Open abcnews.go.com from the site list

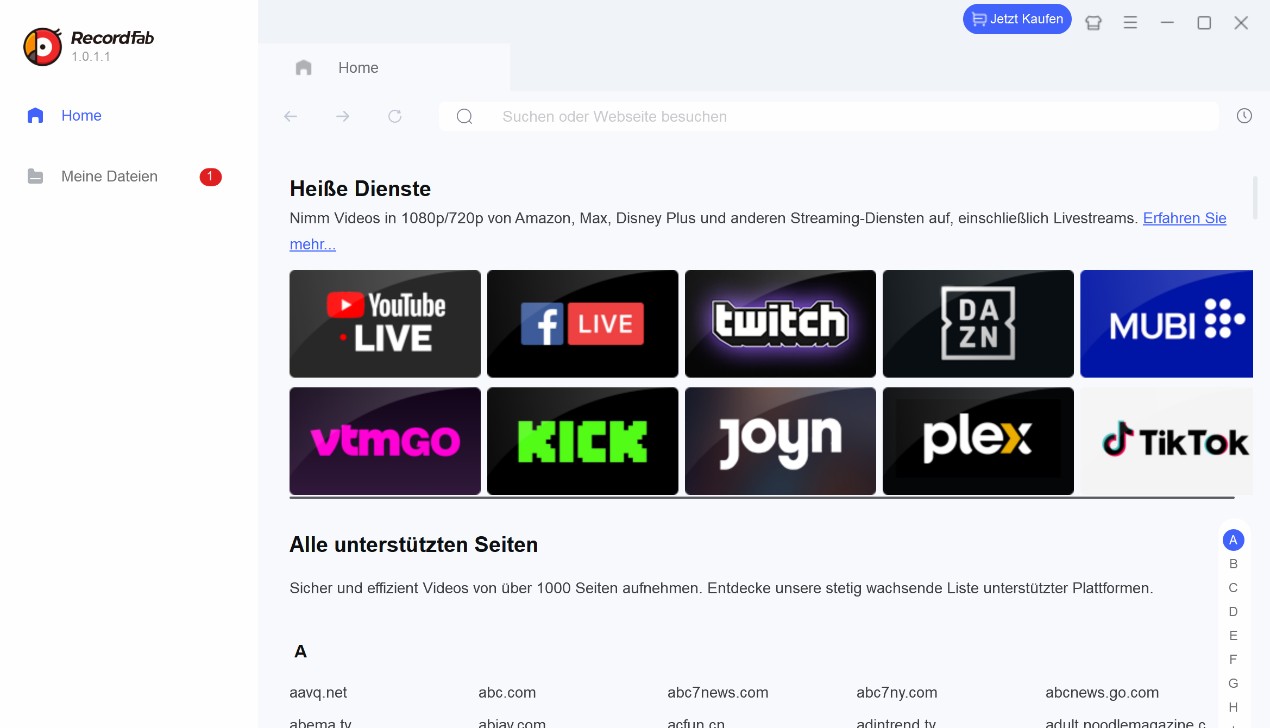[x=1102, y=693]
